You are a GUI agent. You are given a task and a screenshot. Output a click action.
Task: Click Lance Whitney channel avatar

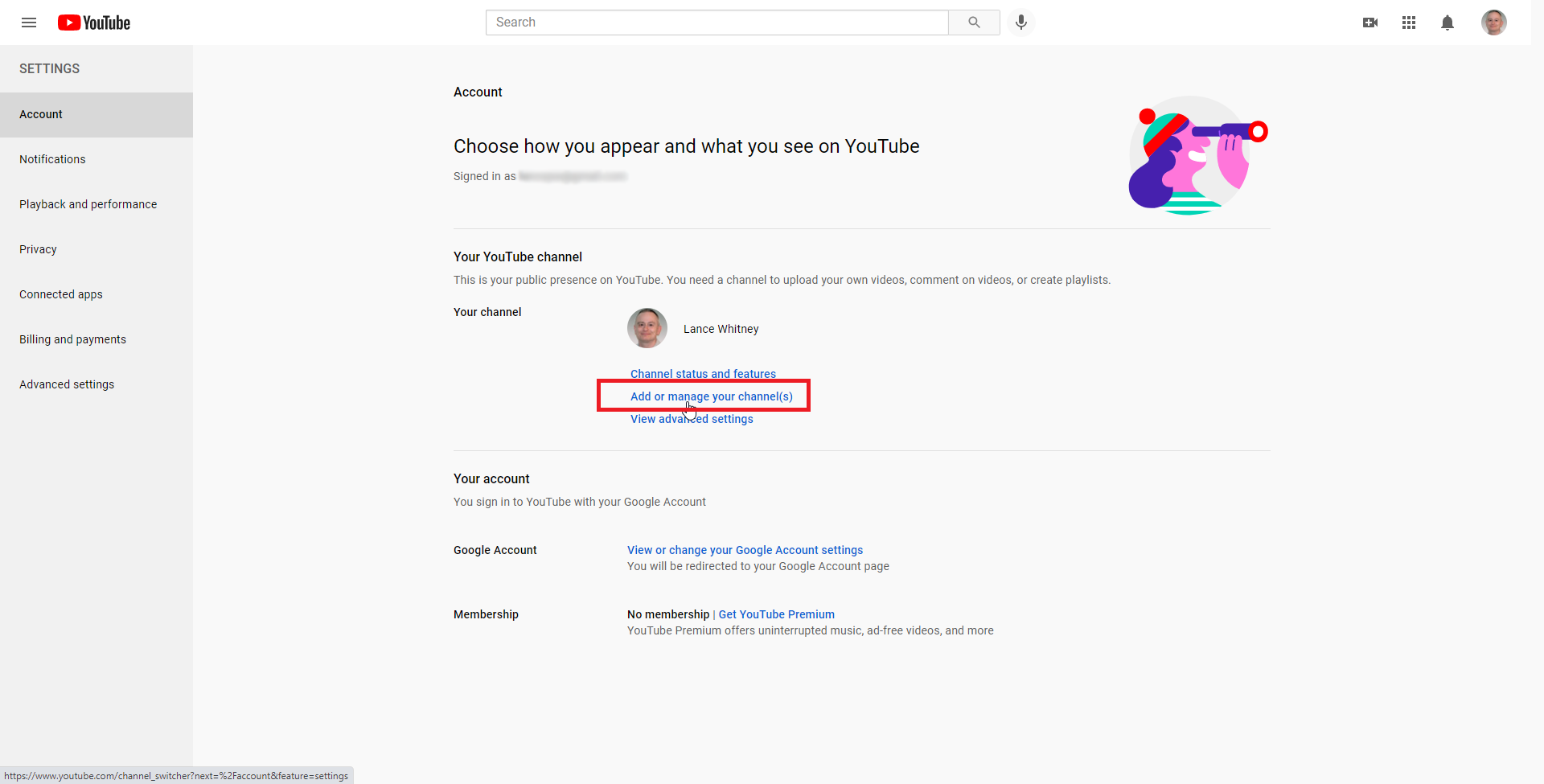tap(647, 328)
